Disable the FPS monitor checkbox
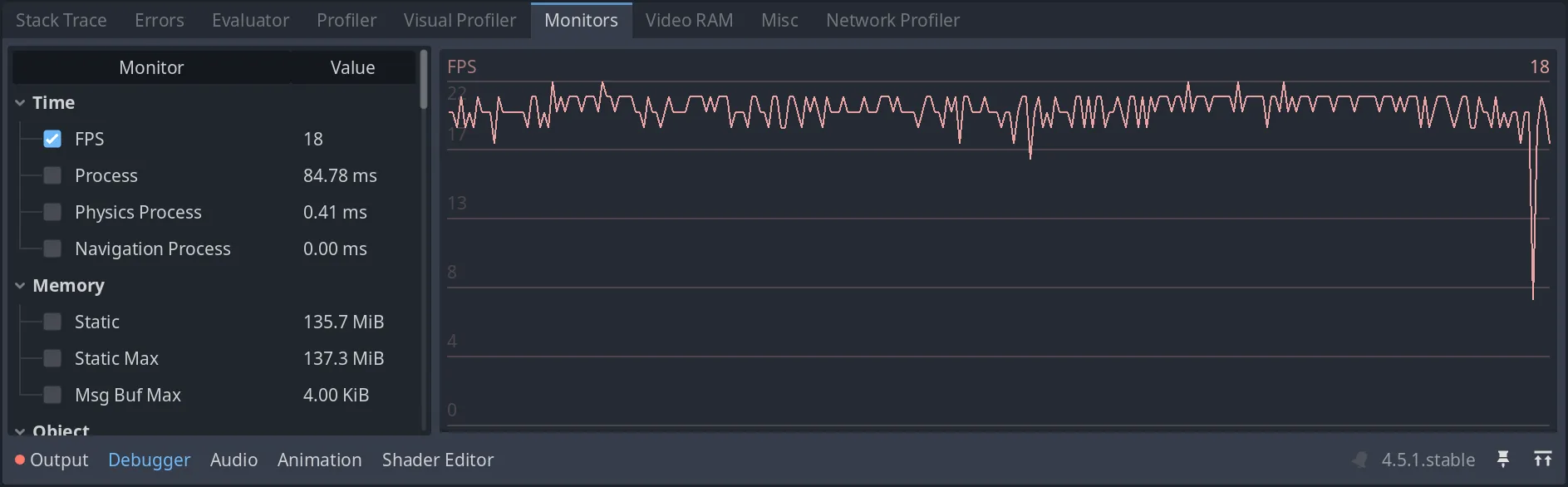This screenshot has height=487, width=1568. click(52, 139)
